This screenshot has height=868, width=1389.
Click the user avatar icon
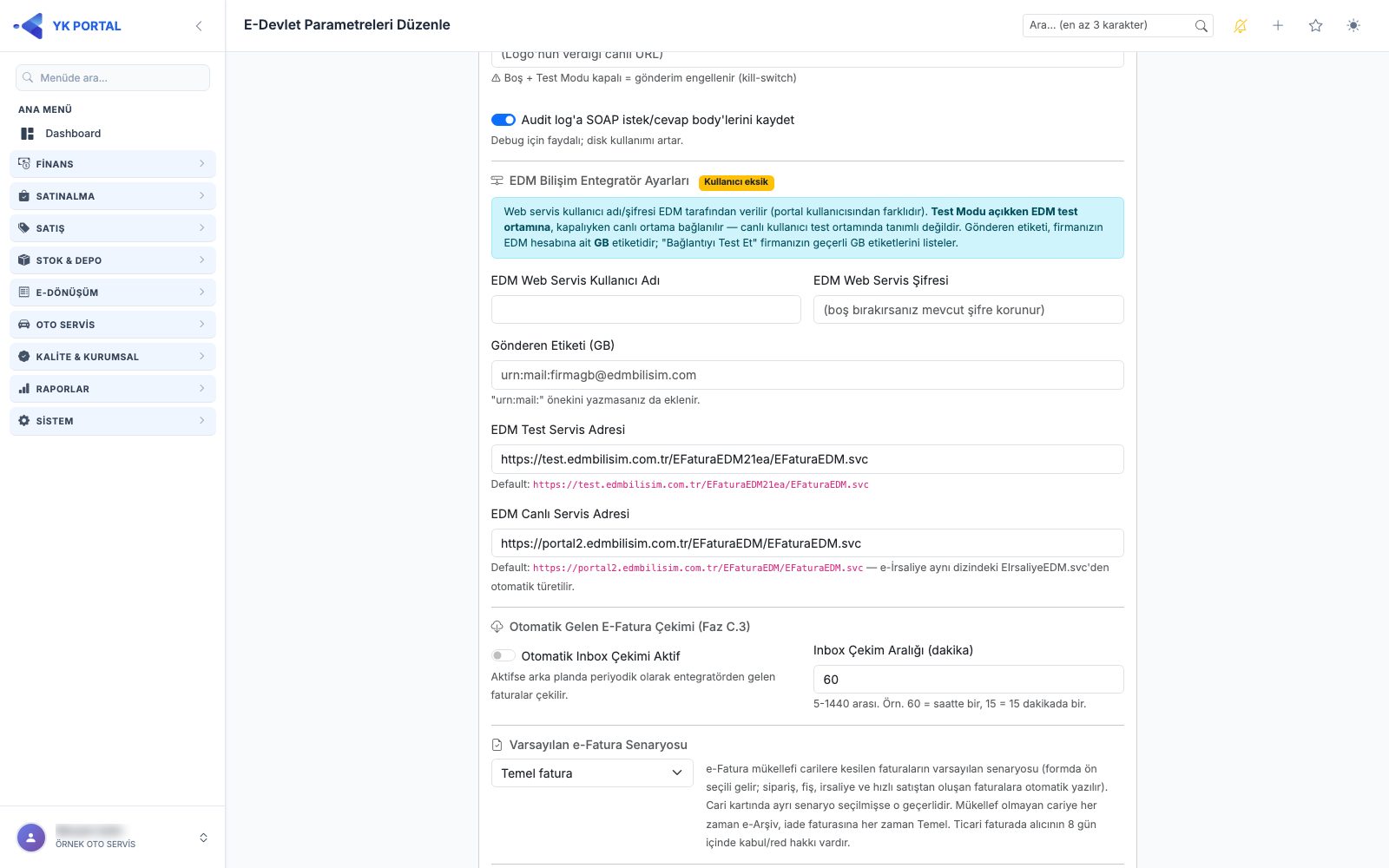click(31, 838)
